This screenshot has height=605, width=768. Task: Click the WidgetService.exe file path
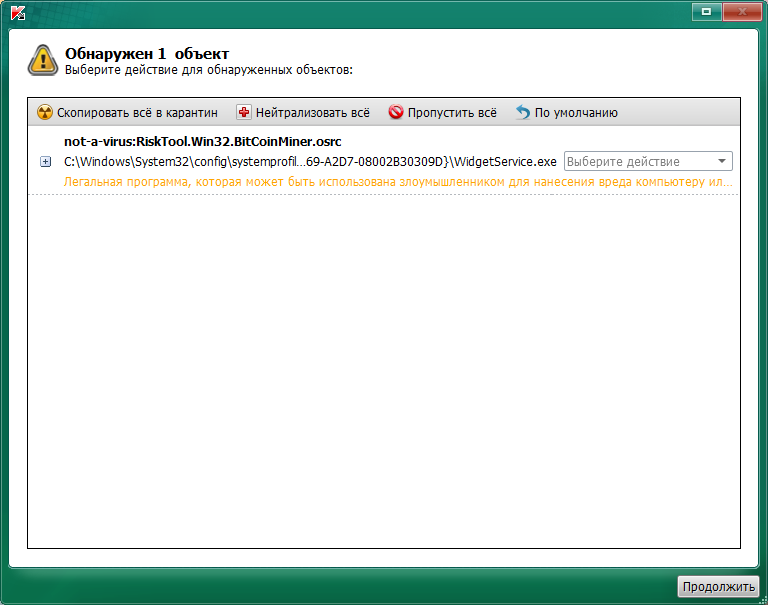coord(310,162)
